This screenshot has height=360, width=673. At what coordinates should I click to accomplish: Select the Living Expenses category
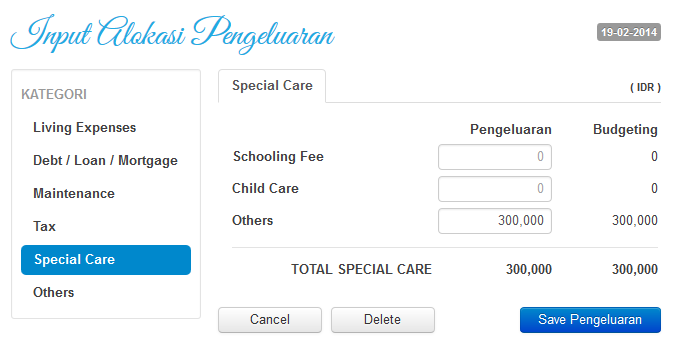(84, 127)
